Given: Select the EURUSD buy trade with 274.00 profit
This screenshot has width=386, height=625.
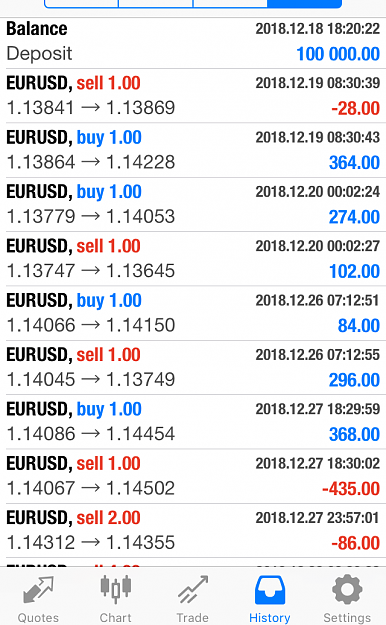Looking at the screenshot, I should pos(193,204).
